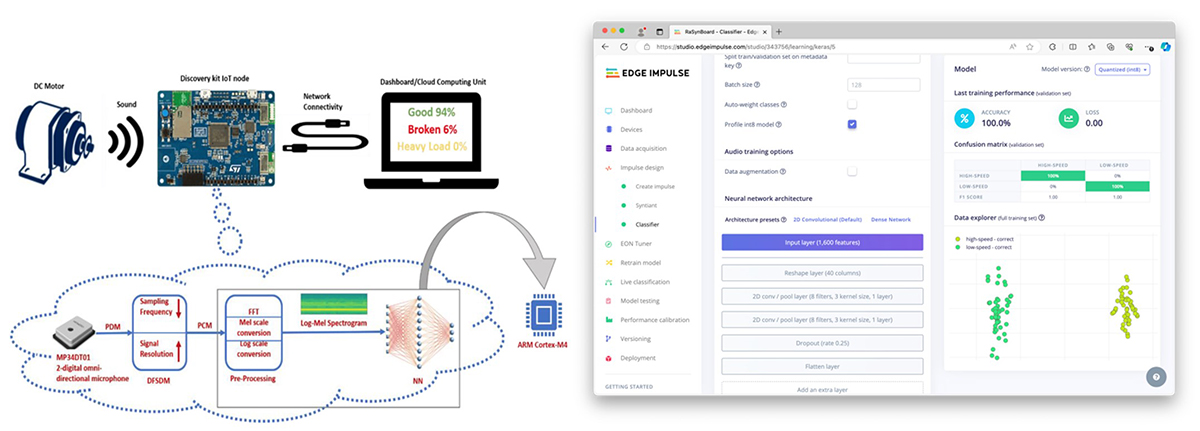Uncheck the Profile int8 model checkbox
1200x431 pixels.
coord(852,124)
